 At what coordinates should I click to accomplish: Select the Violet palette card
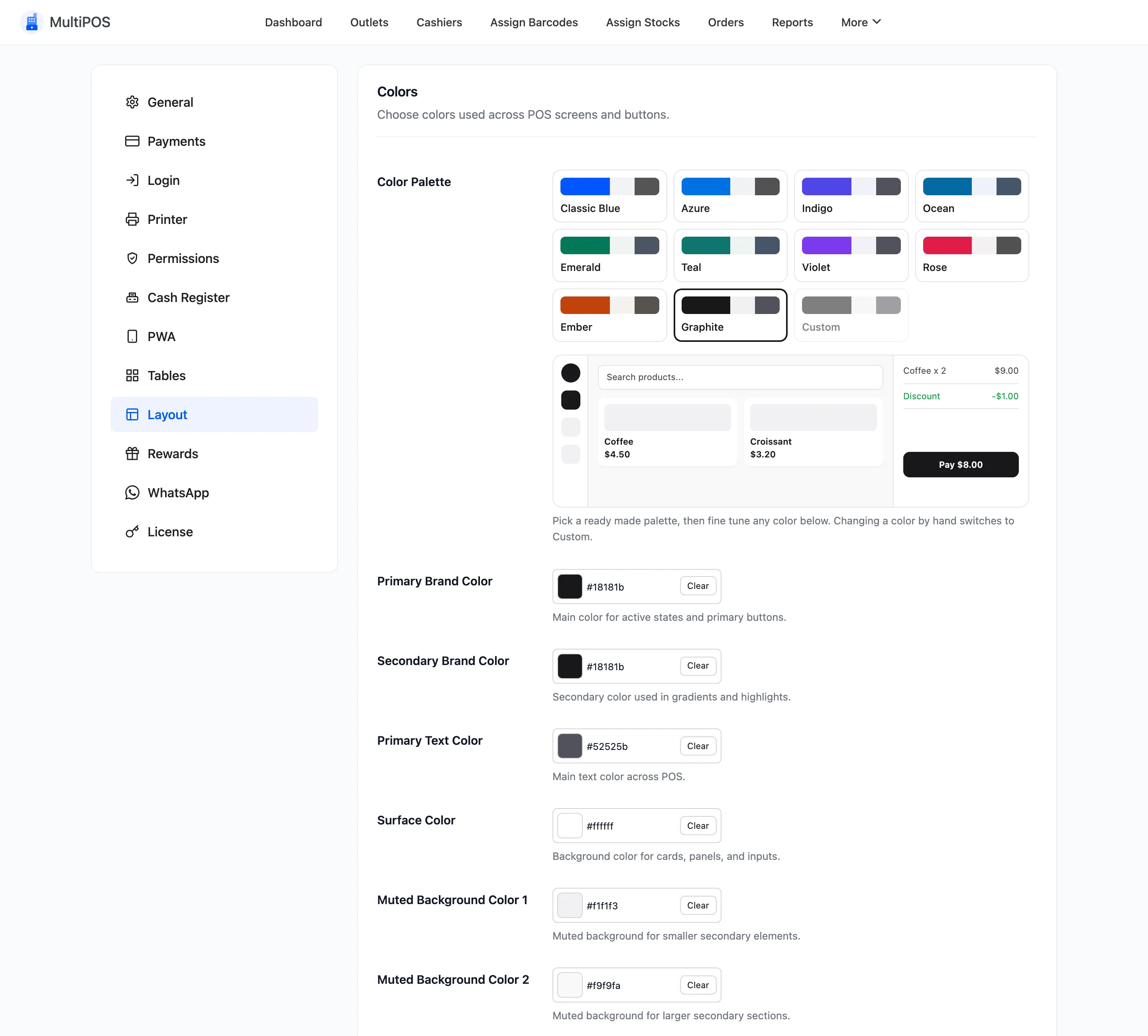(851, 255)
